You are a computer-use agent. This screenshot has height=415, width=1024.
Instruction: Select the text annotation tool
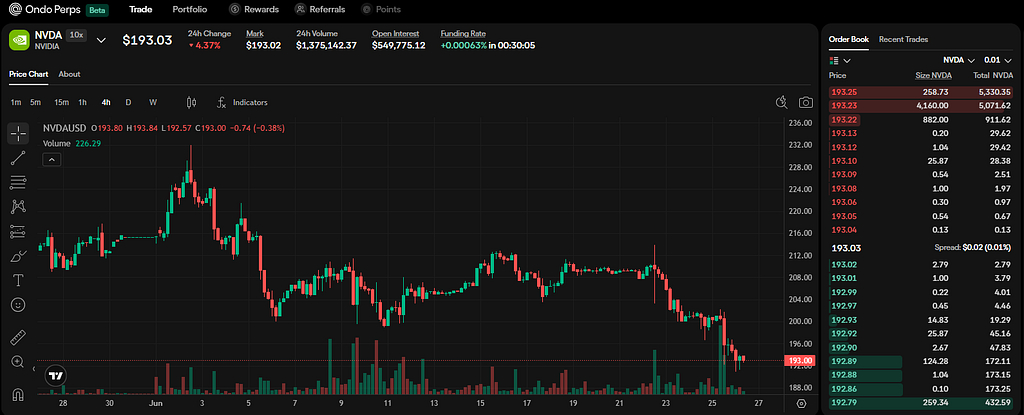click(18, 280)
